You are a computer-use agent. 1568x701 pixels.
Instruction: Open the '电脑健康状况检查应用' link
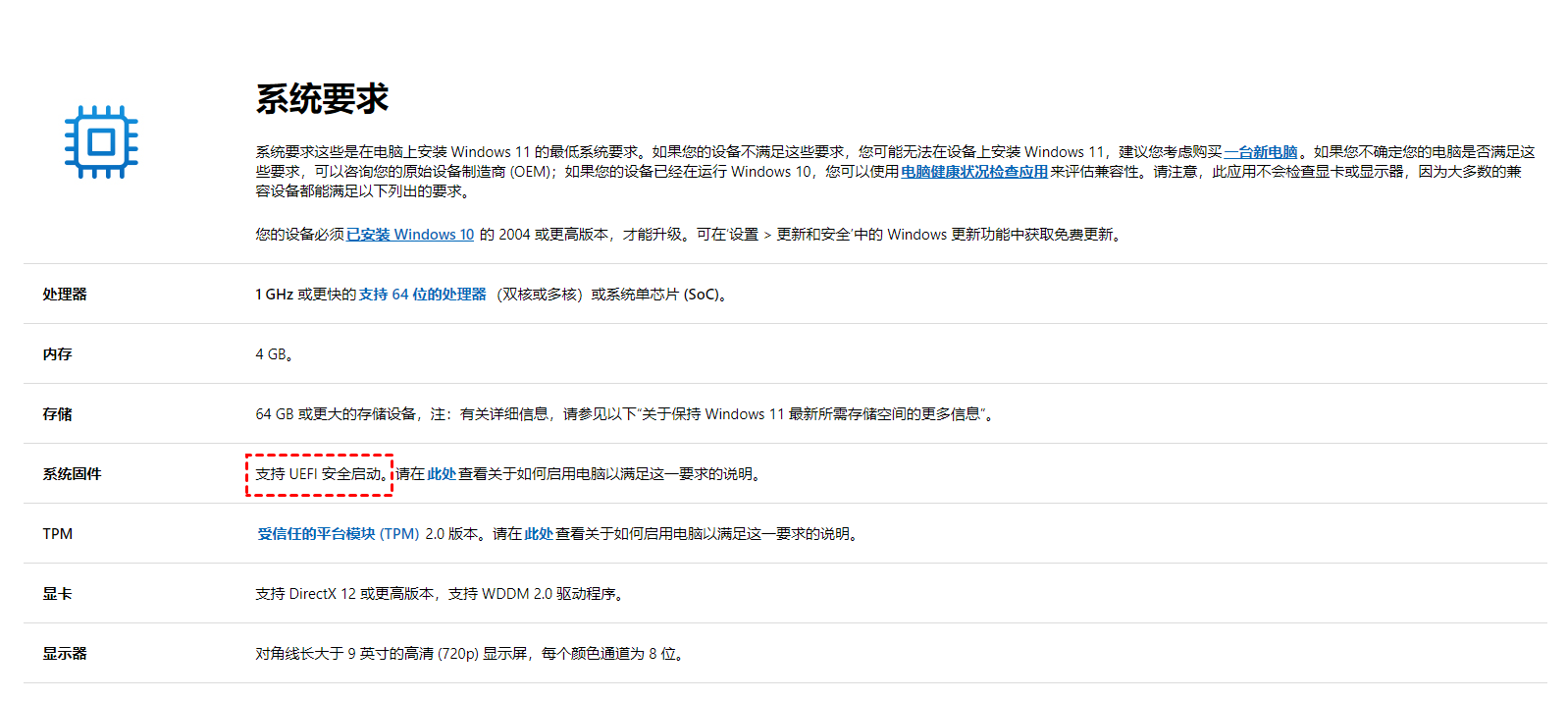tap(974, 172)
